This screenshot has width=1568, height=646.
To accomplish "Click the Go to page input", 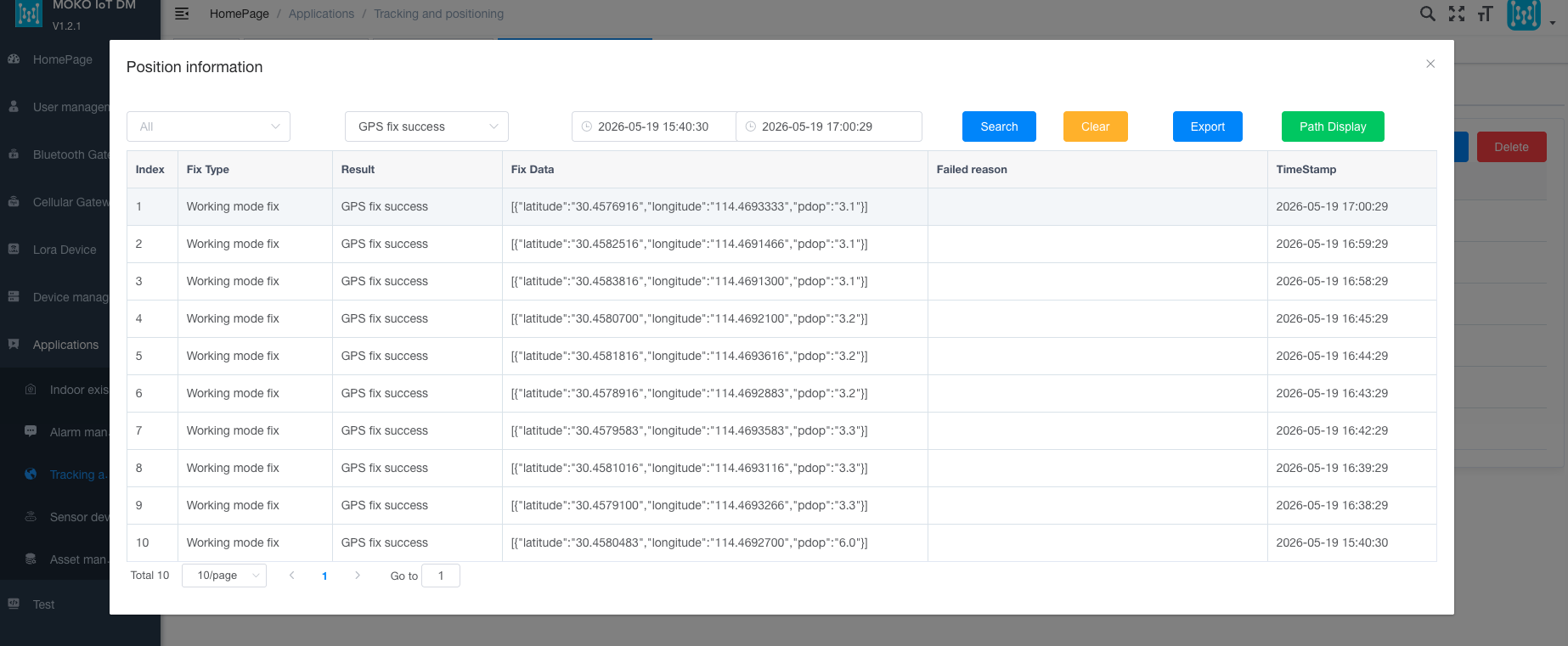I will coord(441,576).
